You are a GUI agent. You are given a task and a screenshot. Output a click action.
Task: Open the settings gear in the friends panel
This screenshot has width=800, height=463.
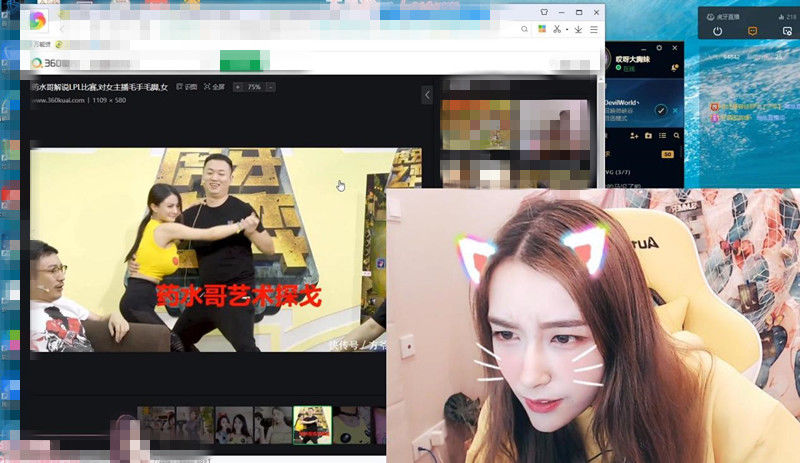coord(659,47)
